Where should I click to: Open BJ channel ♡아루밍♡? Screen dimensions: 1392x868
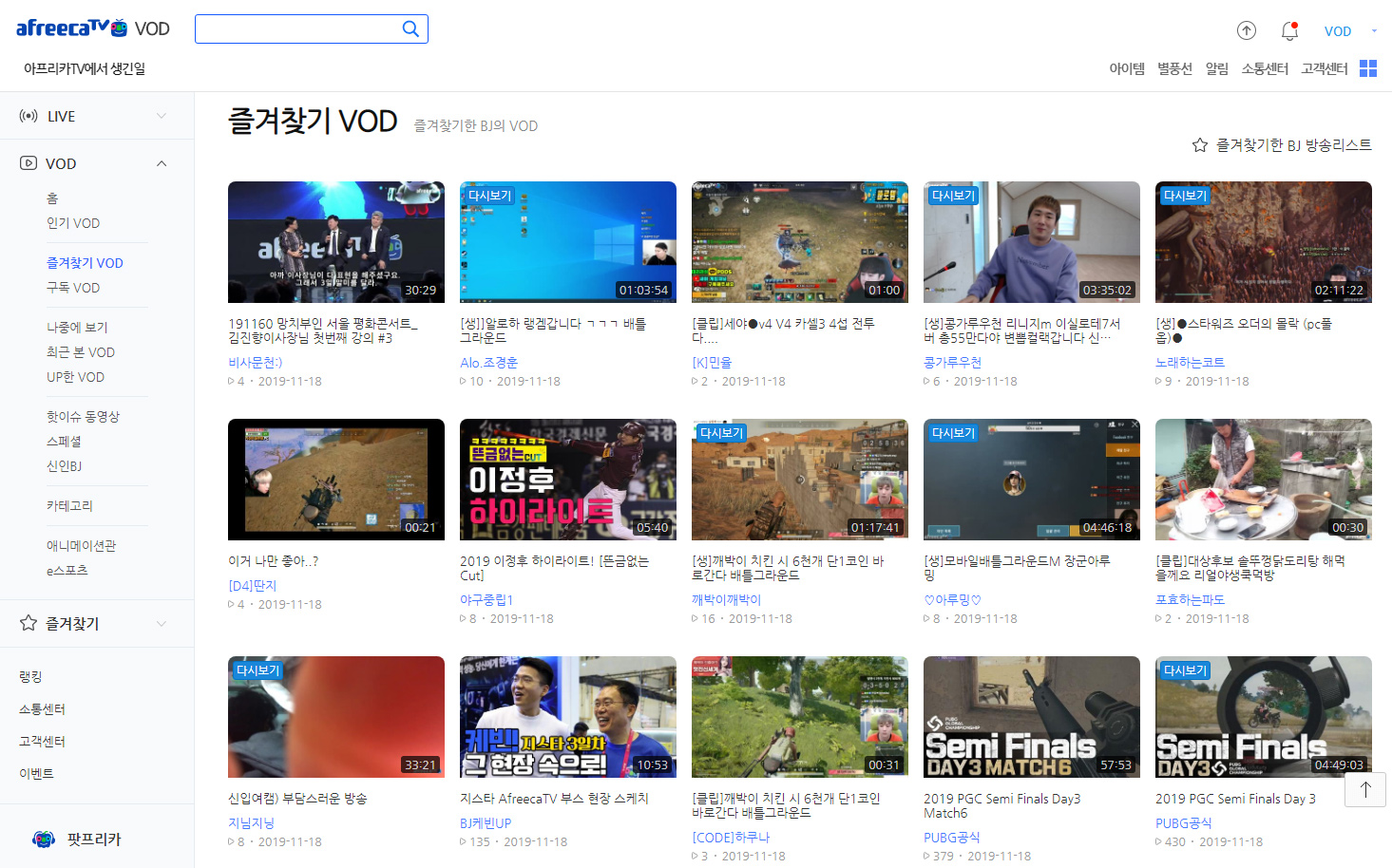pos(952,600)
